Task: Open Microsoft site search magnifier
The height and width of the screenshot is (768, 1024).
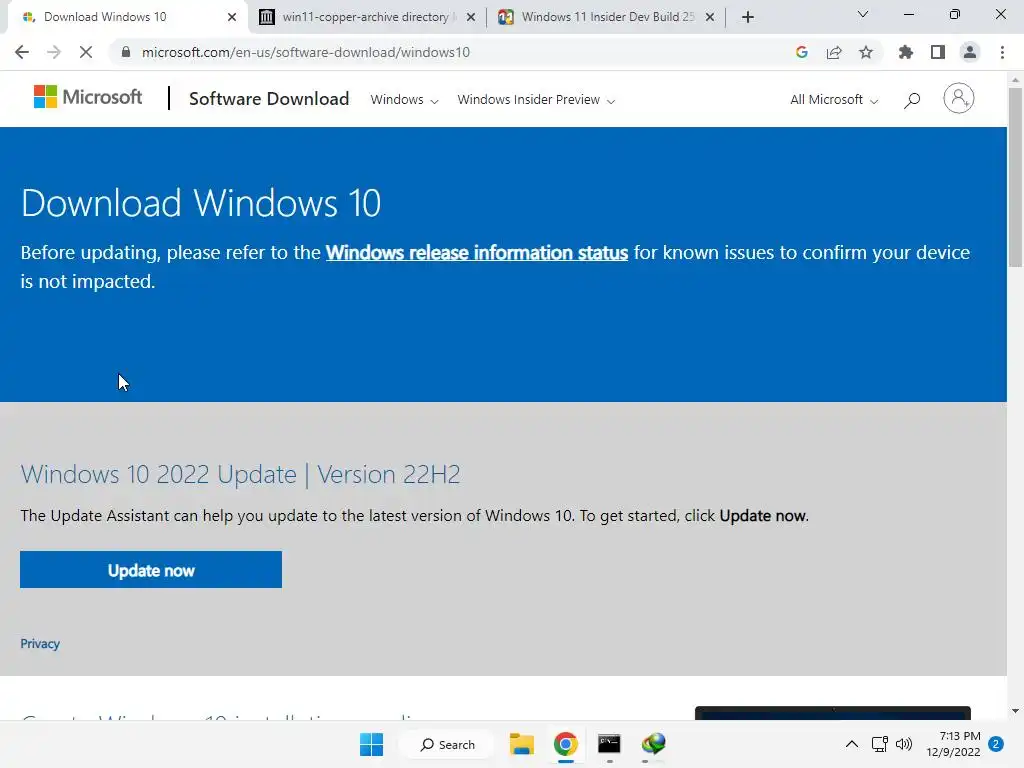Action: coord(912,100)
